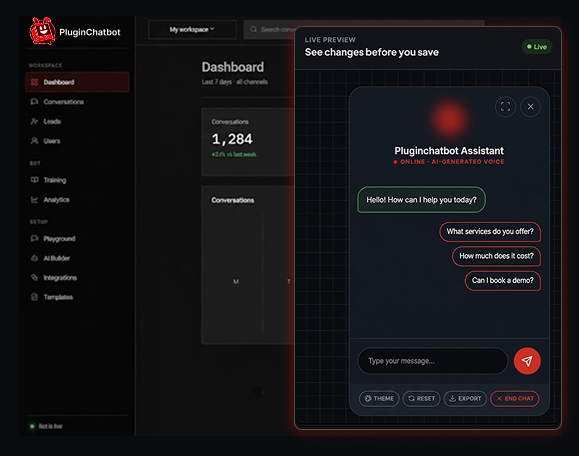
Task: Click the Online AI-generated voice status
Action: pyautogui.click(x=449, y=162)
